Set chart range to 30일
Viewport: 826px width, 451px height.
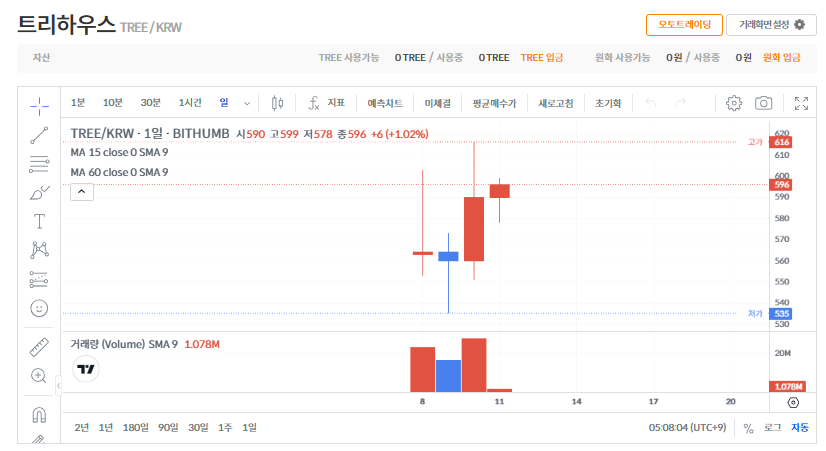coord(198,427)
